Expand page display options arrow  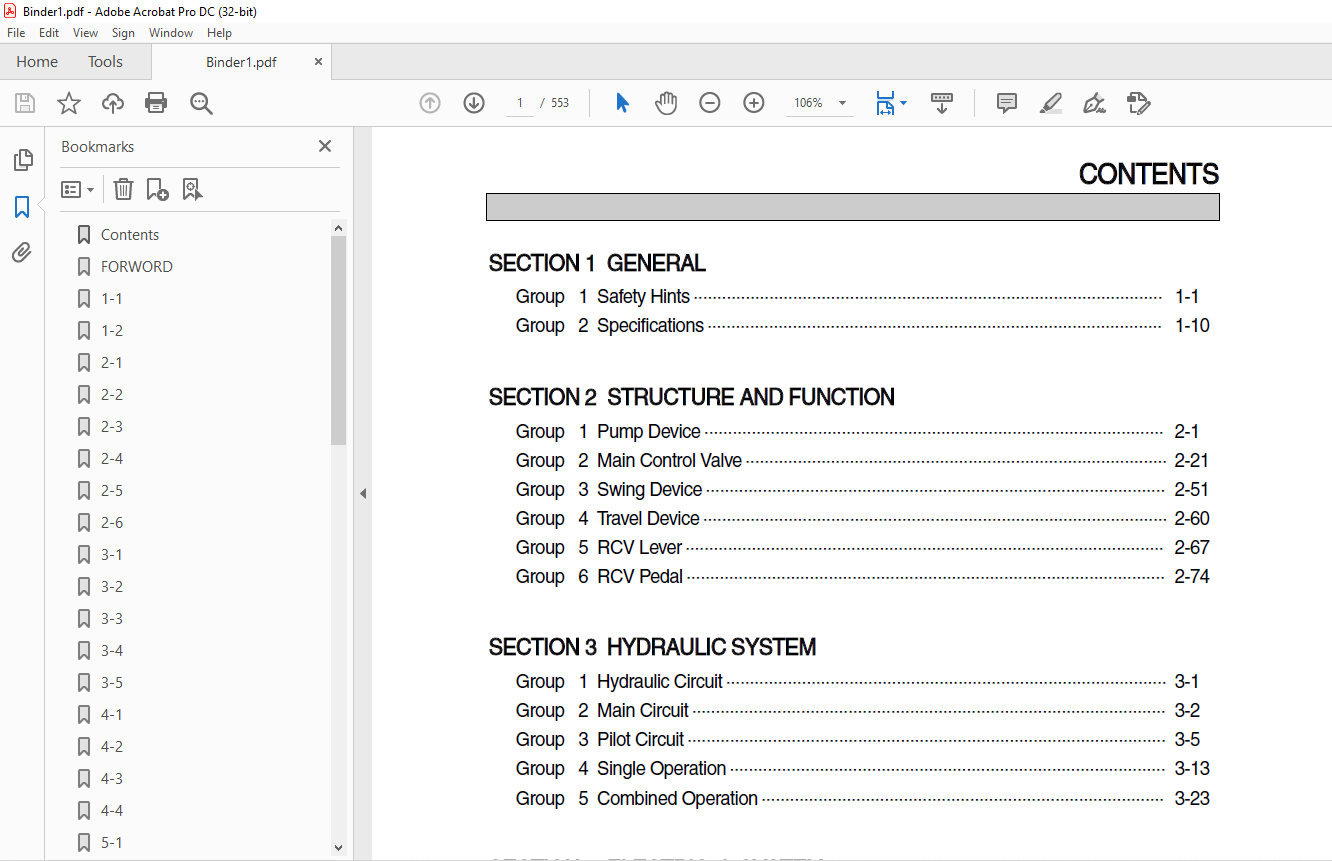coord(904,103)
